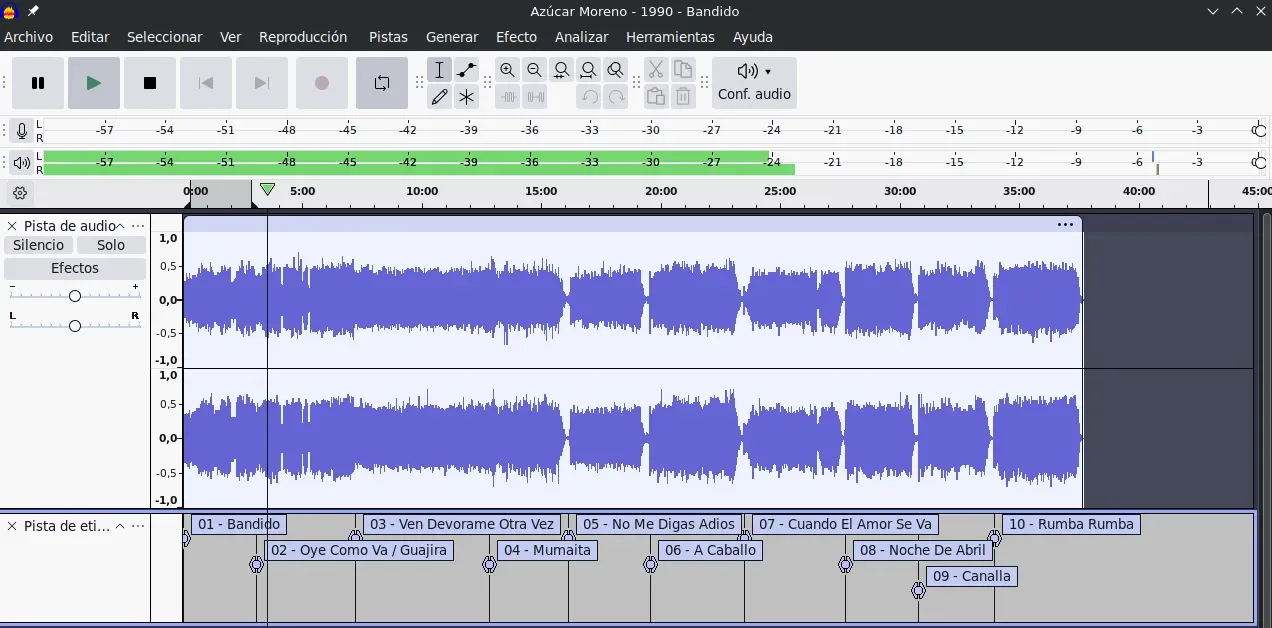Click the Delete trash icon
This screenshot has width=1272, height=628.
pyautogui.click(x=683, y=97)
